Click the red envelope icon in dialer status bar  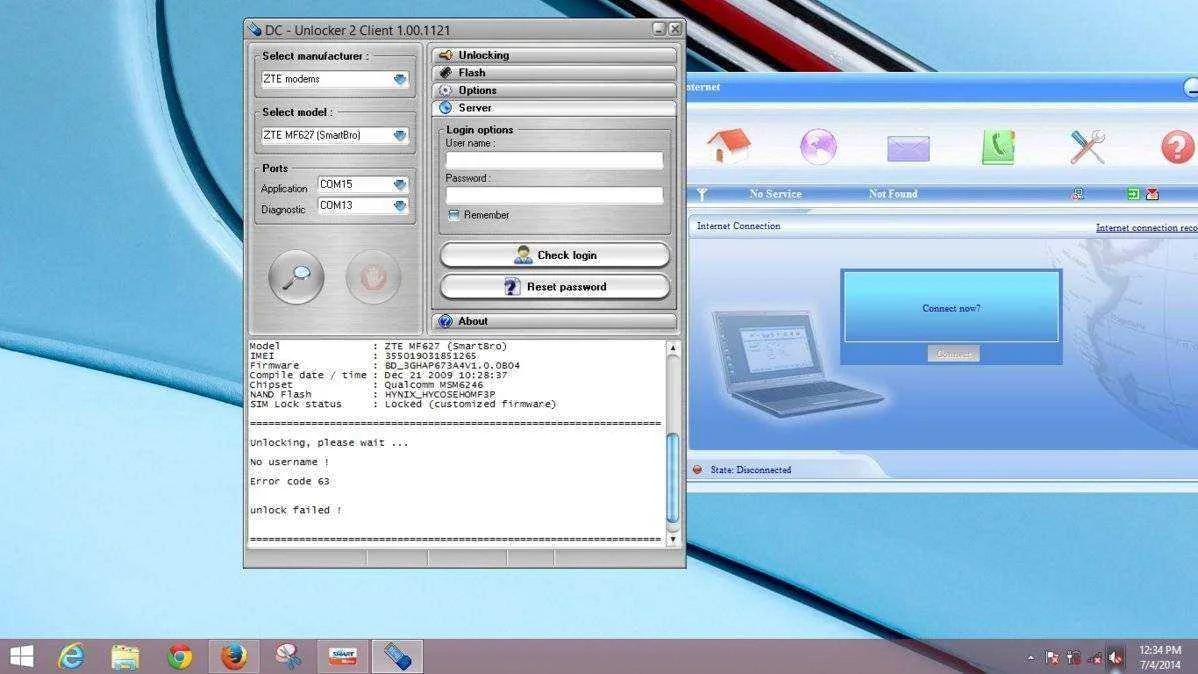(x=1152, y=194)
